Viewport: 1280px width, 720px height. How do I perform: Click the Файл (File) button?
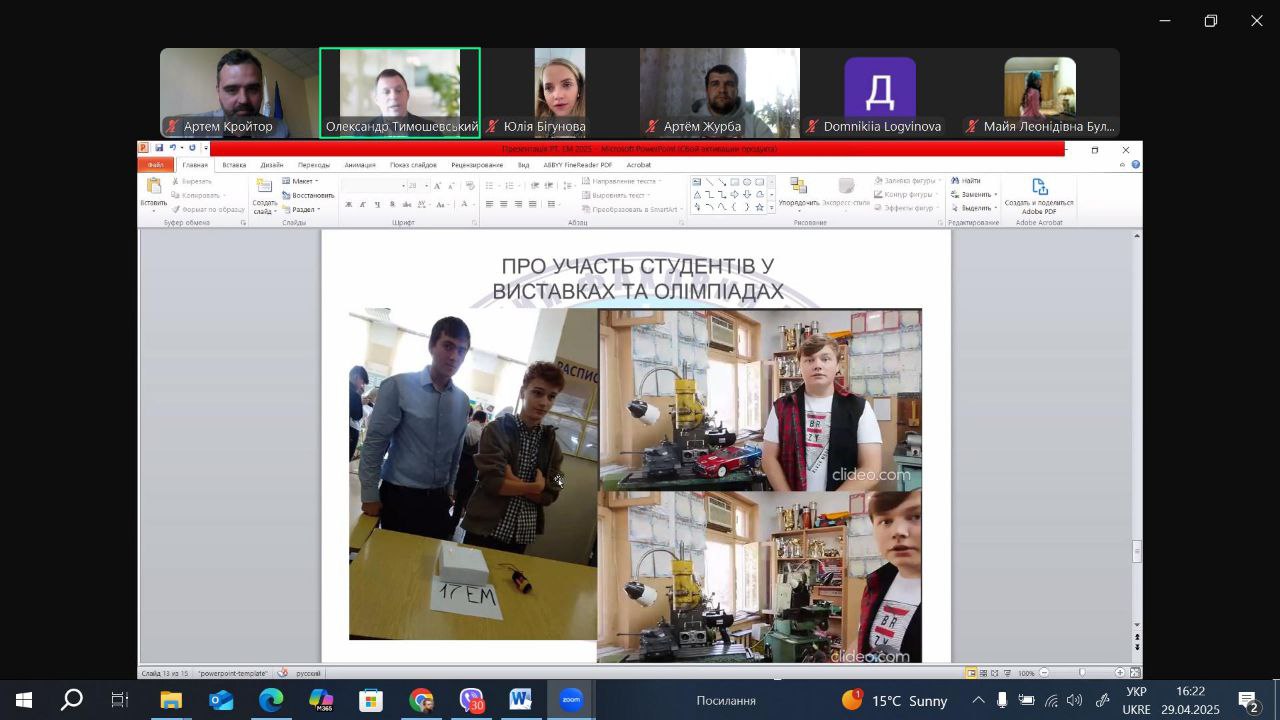155,165
